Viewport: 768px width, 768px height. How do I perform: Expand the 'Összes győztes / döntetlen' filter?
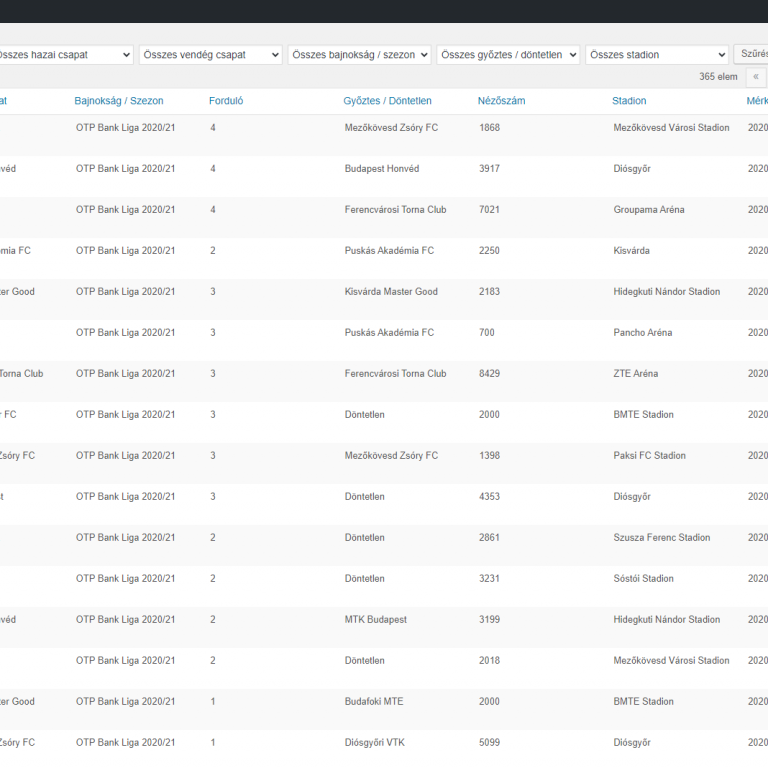[508, 55]
